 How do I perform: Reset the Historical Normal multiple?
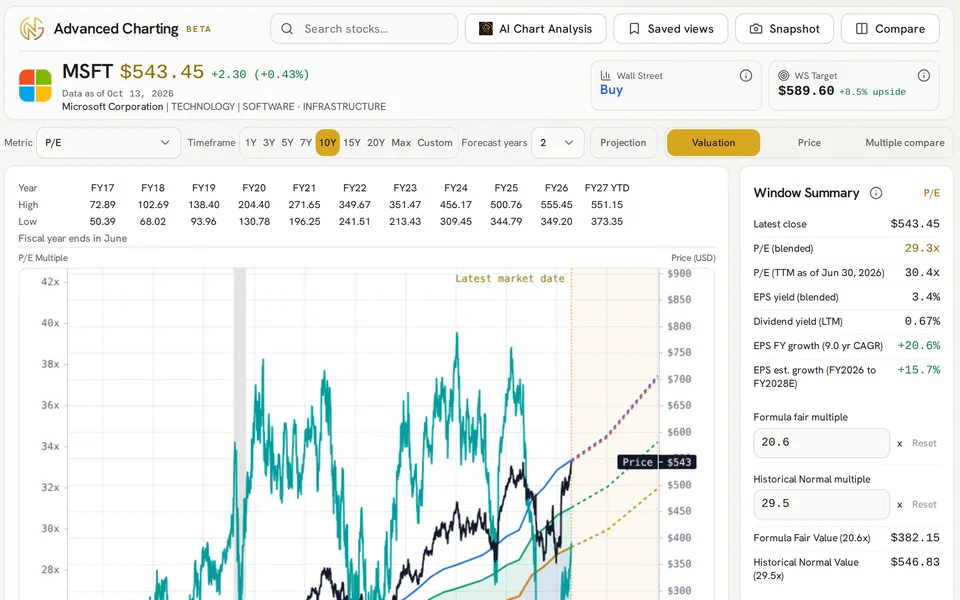924,504
